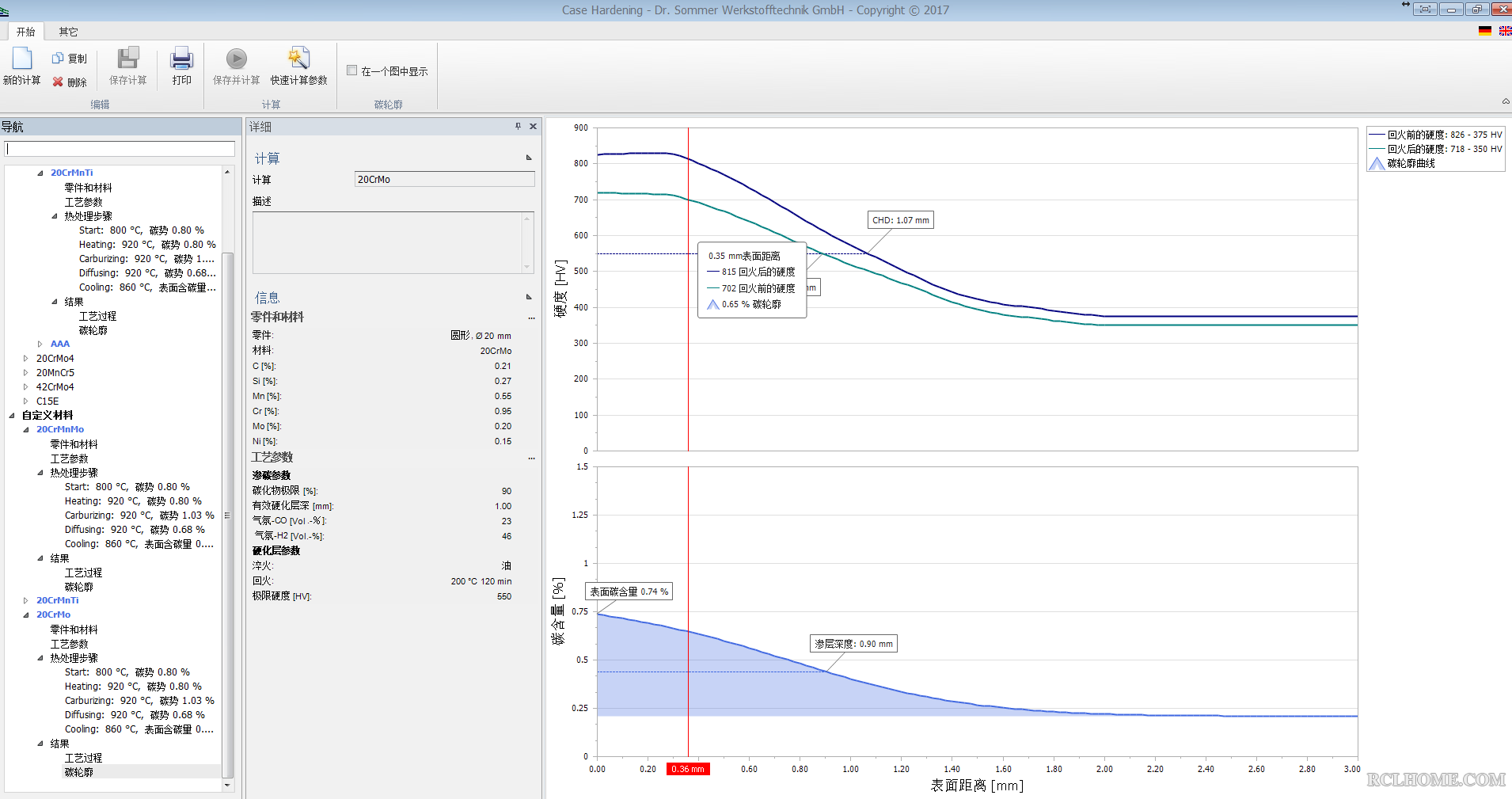This screenshot has height=799, width=1512.
Task: Click the 有效硬化层深 value 1.00
Action: (x=503, y=506)
